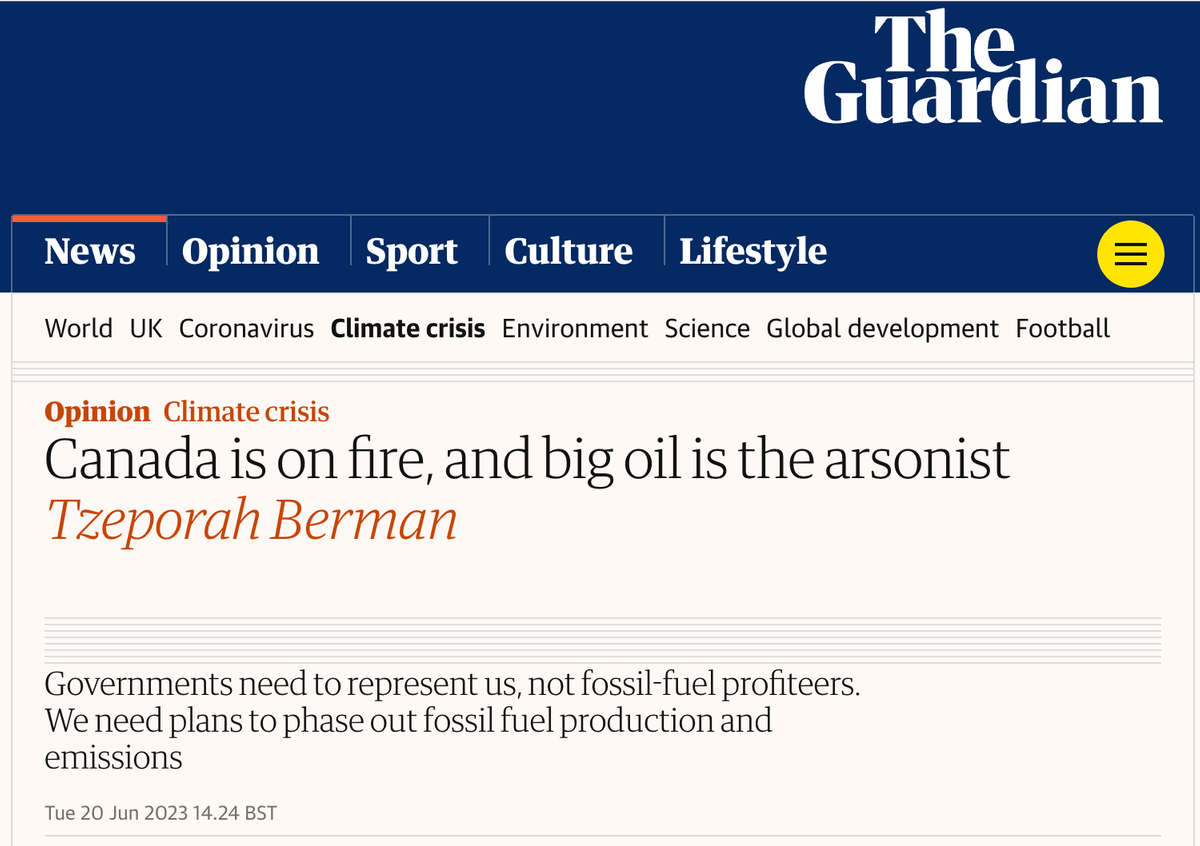Open the Lifestyle section tab

pos(753,251)
